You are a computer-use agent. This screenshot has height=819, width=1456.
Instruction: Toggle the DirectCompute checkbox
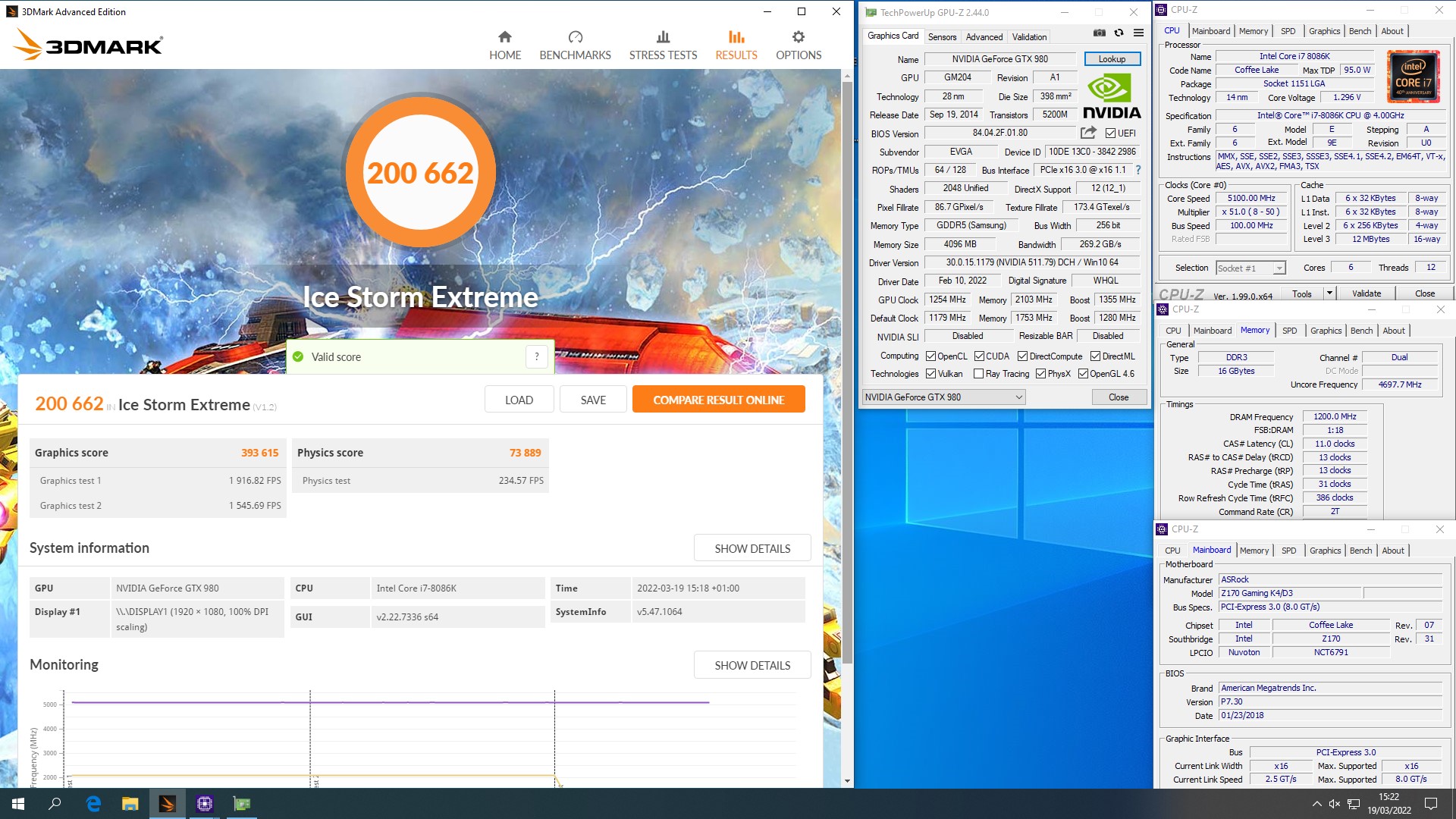(x=1022, y=356)
